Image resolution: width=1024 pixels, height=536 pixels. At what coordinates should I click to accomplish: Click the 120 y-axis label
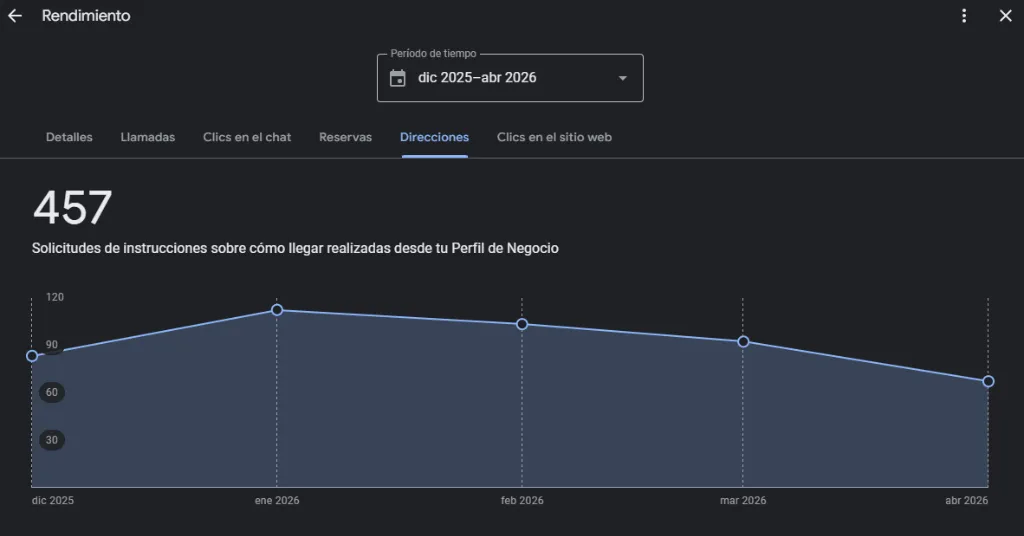pos(55,297)
